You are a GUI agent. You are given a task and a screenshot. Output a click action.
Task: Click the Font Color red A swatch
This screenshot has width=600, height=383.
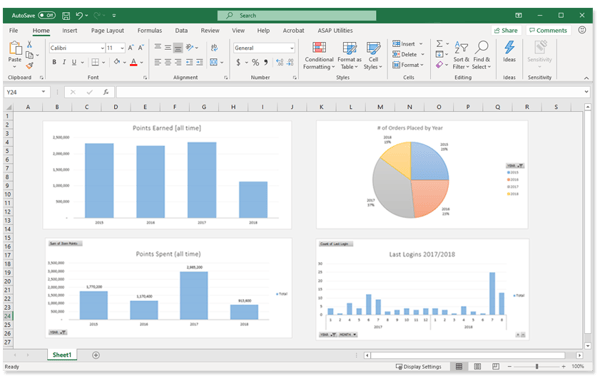tap(134, 62)
